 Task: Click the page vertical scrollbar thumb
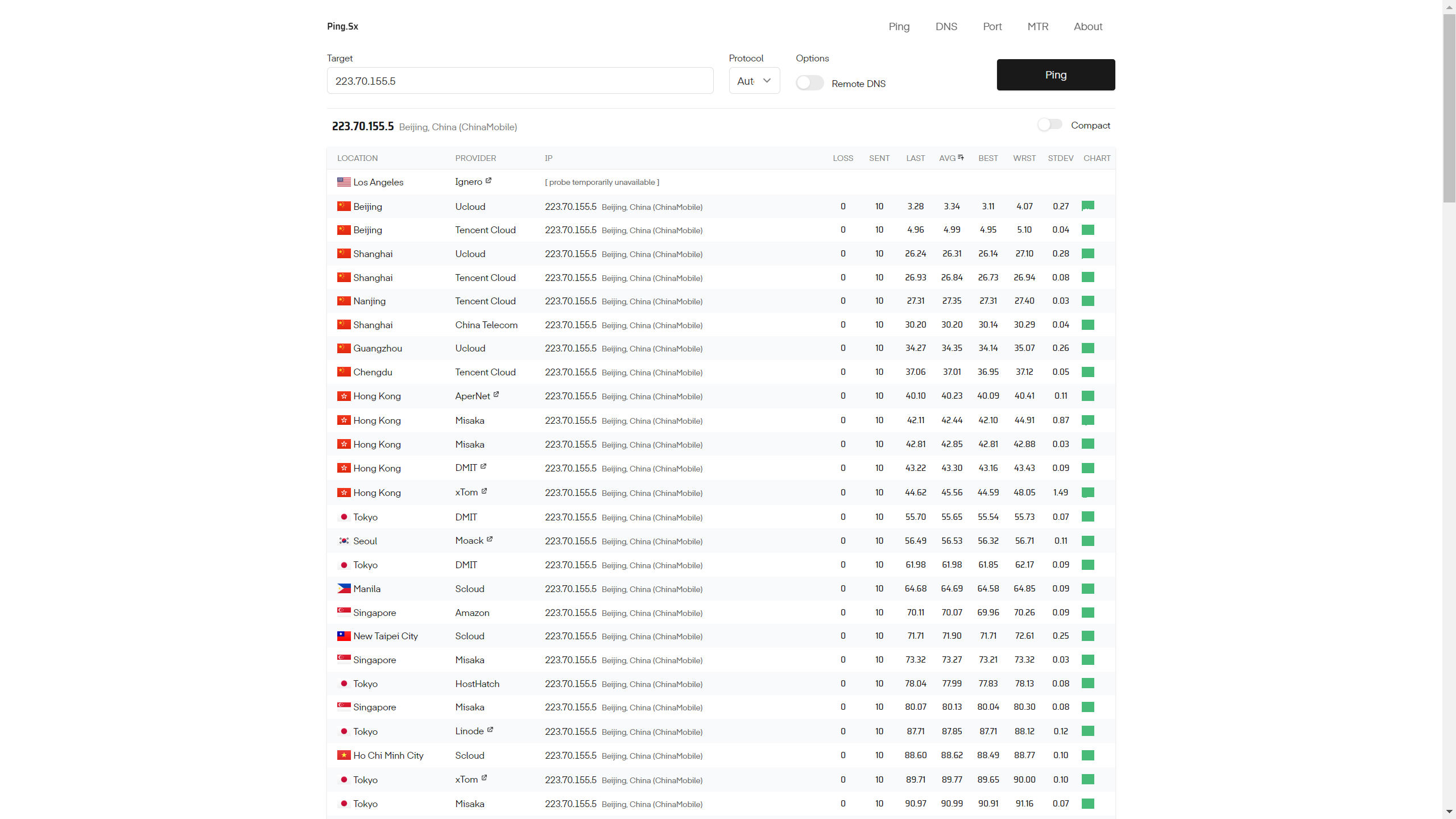pos(1449,108)
